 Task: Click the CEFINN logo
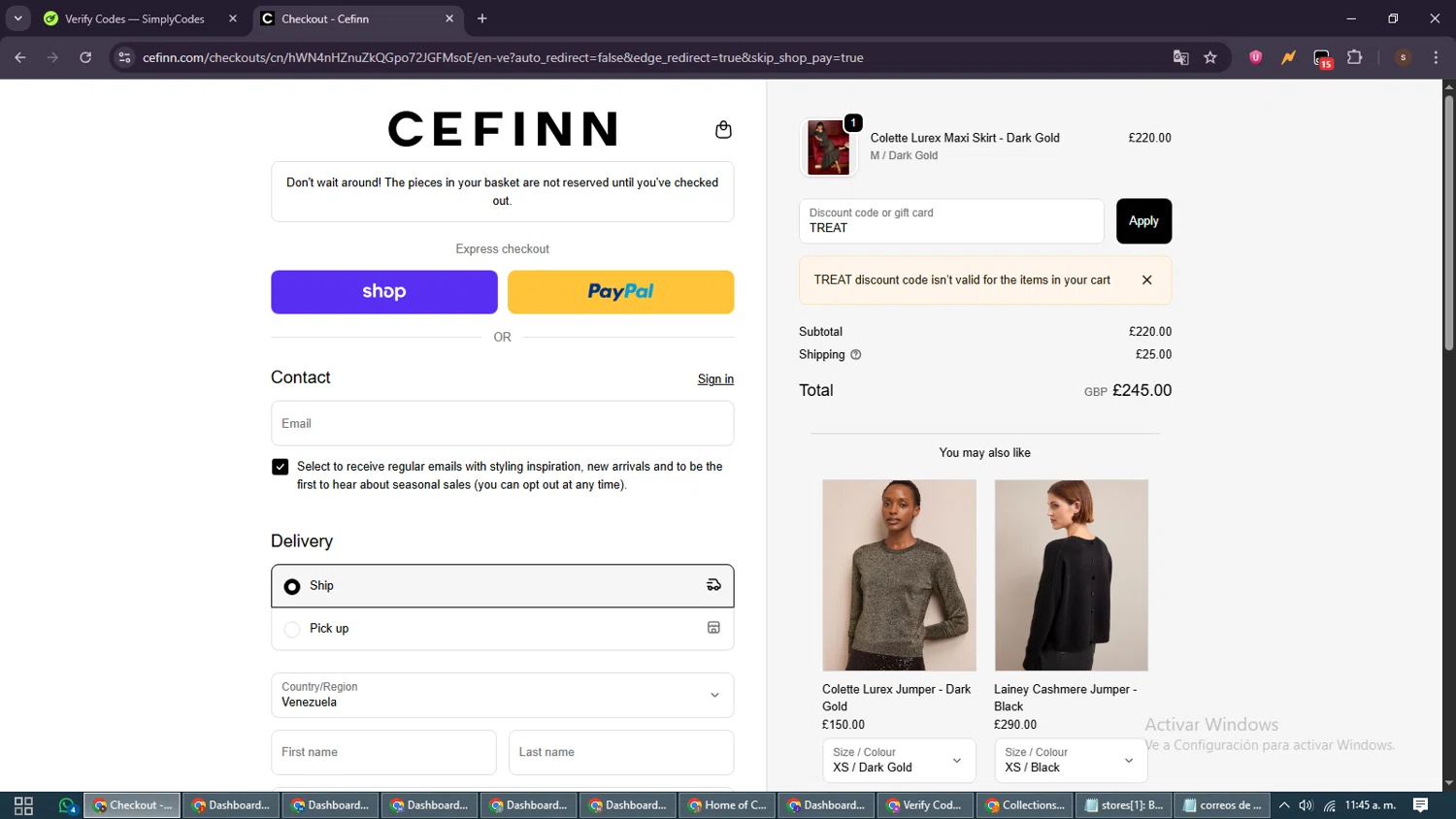pyautogui.click(x=502, y=129)
